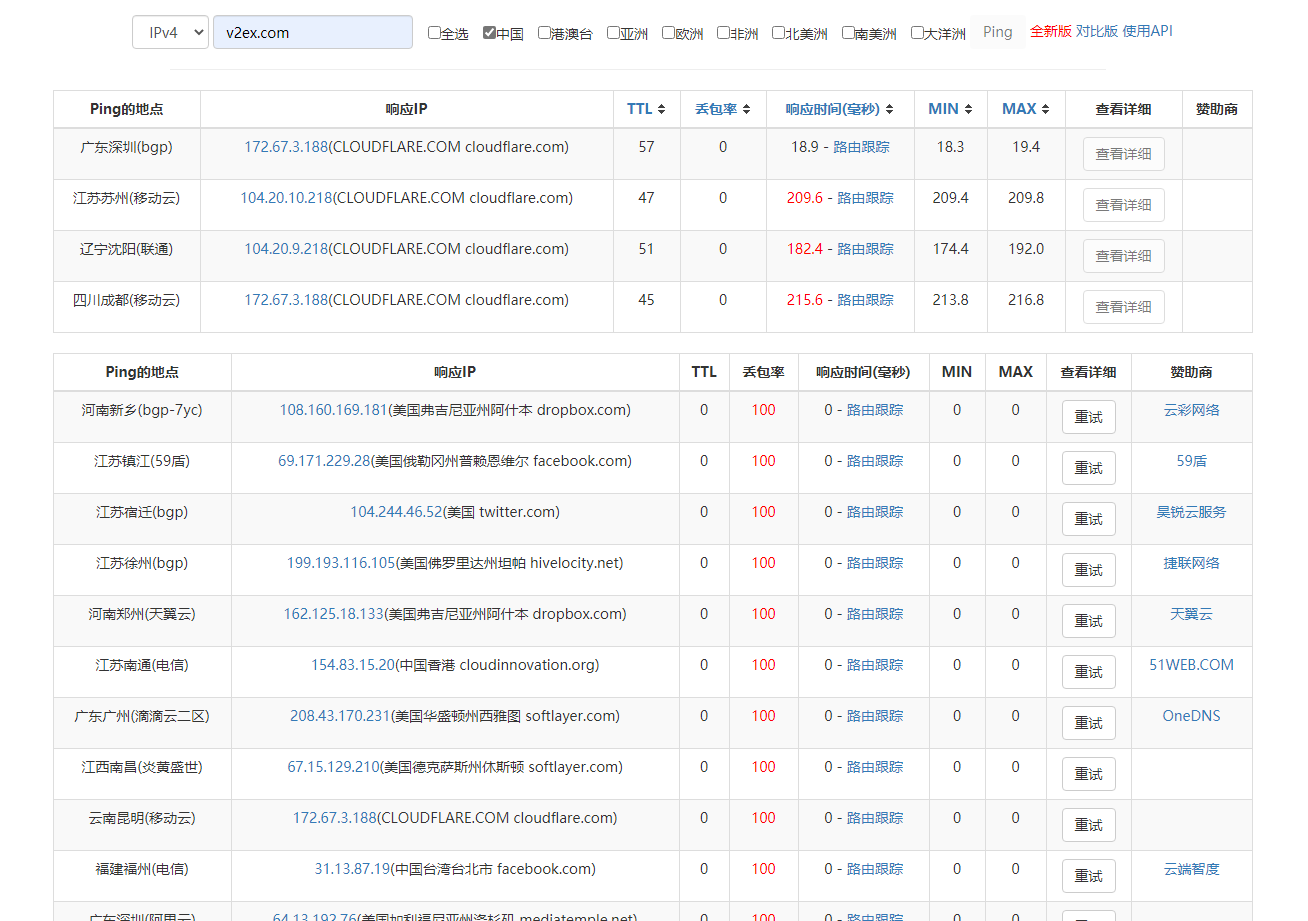Tick the 北美洲 checkbox
Screen dimensions: 1308x921
click(x=778, y=33)
